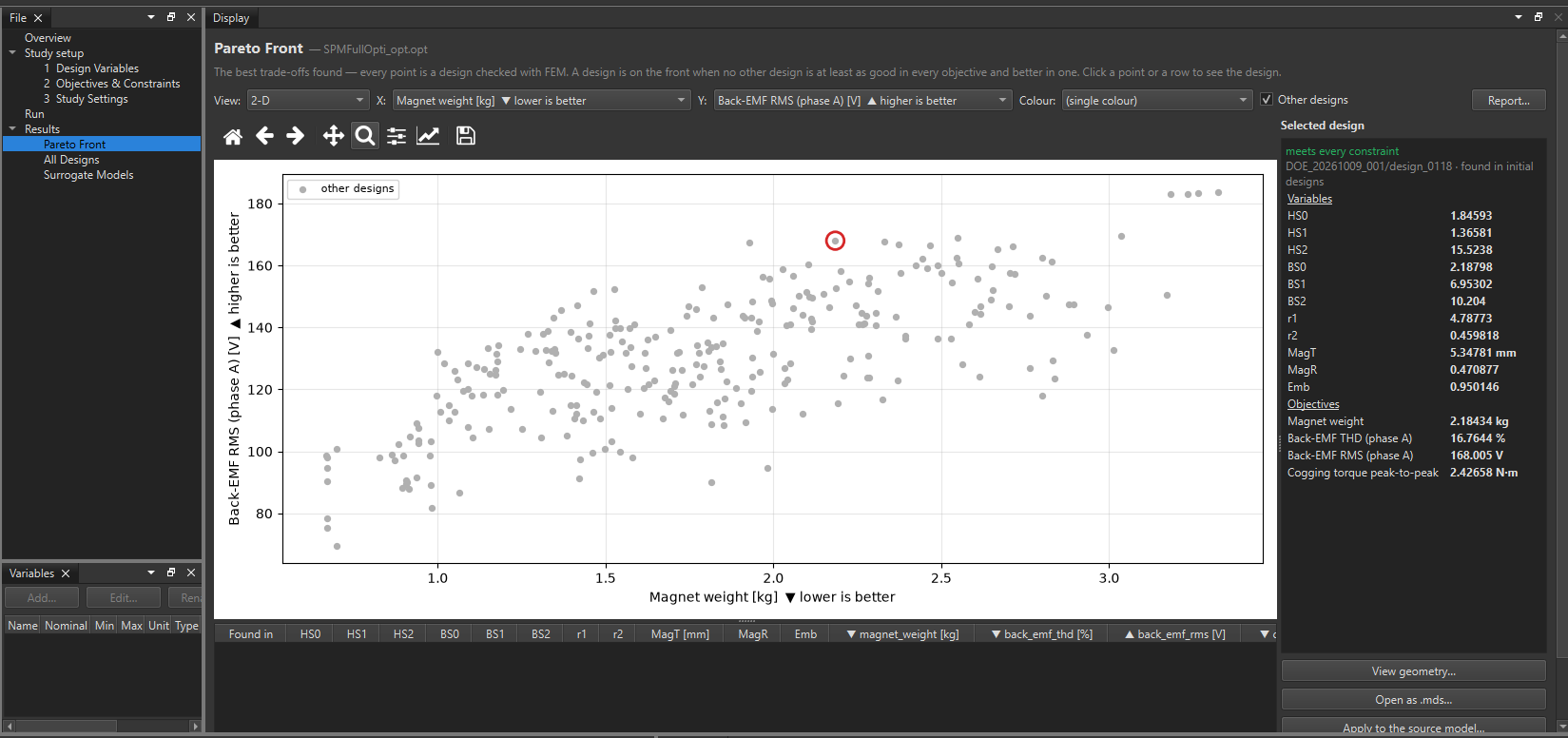
Task: Open the configure subplots sliders icon
Action: pos(397,136)
